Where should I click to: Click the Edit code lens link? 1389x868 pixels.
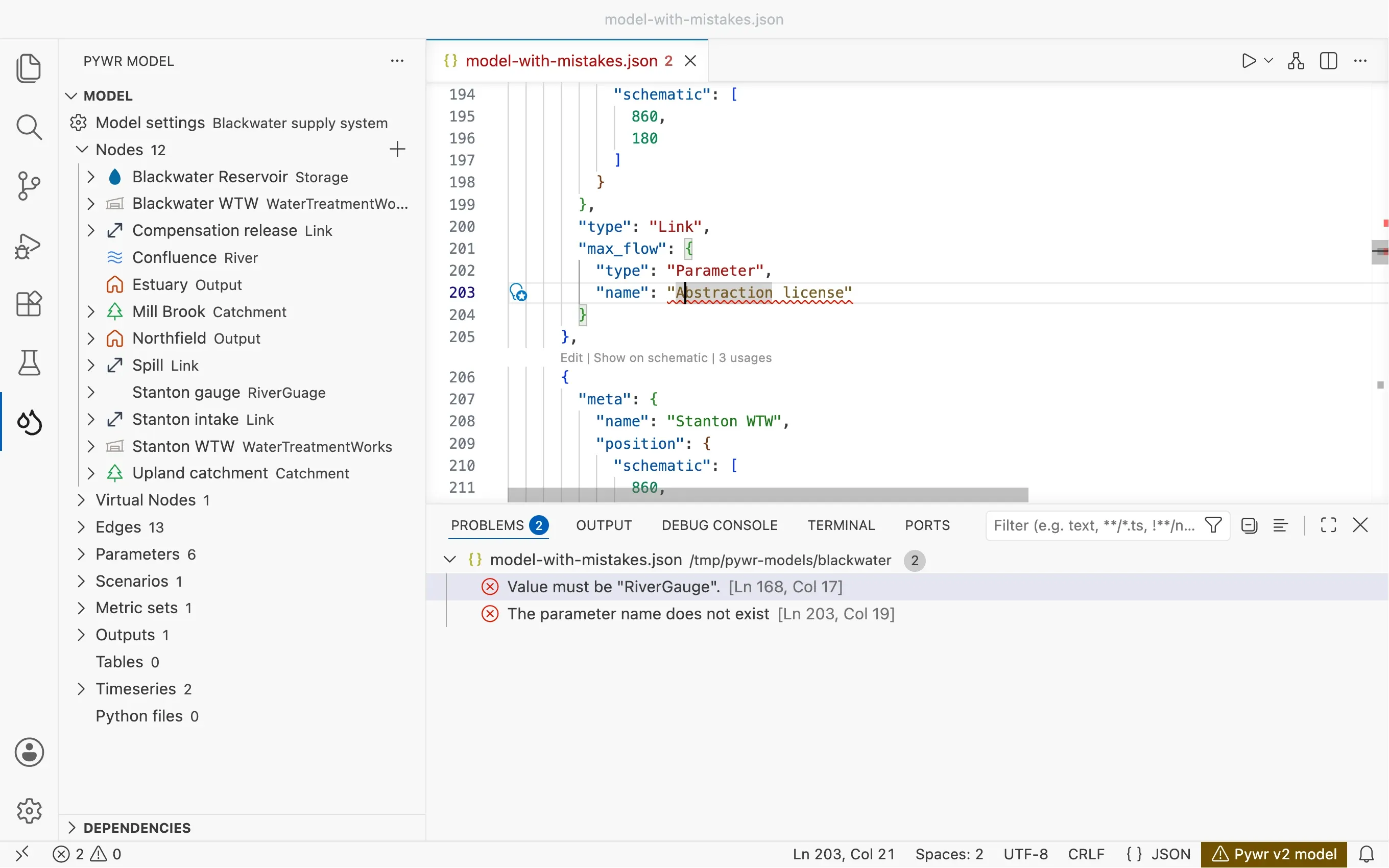click(571, 357)
